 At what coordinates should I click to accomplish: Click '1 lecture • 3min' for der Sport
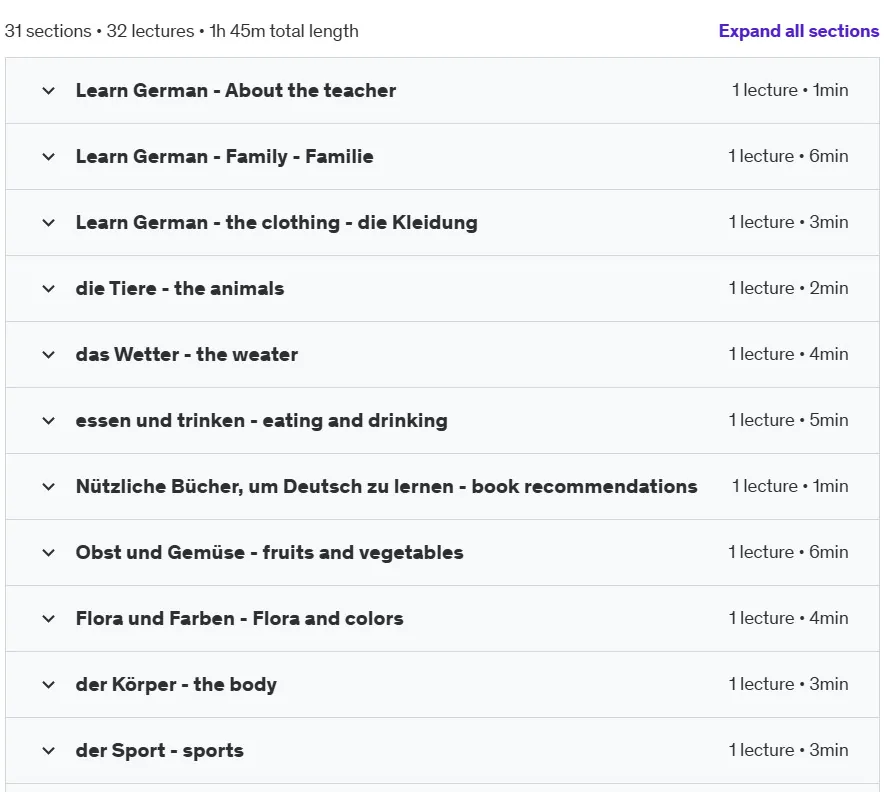[x=788, y=750]
